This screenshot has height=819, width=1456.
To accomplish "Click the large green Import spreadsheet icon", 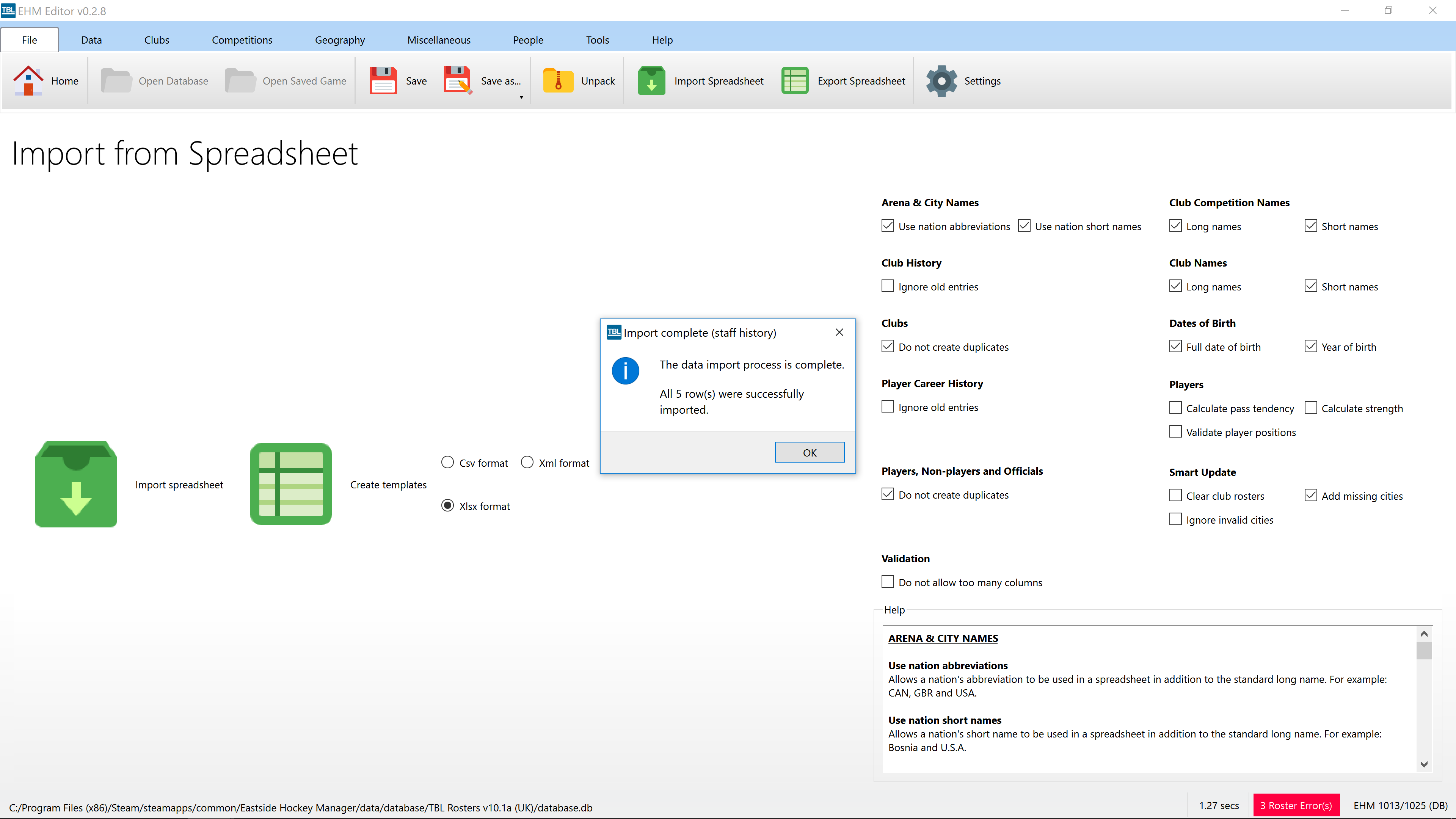I will (76, 485).
